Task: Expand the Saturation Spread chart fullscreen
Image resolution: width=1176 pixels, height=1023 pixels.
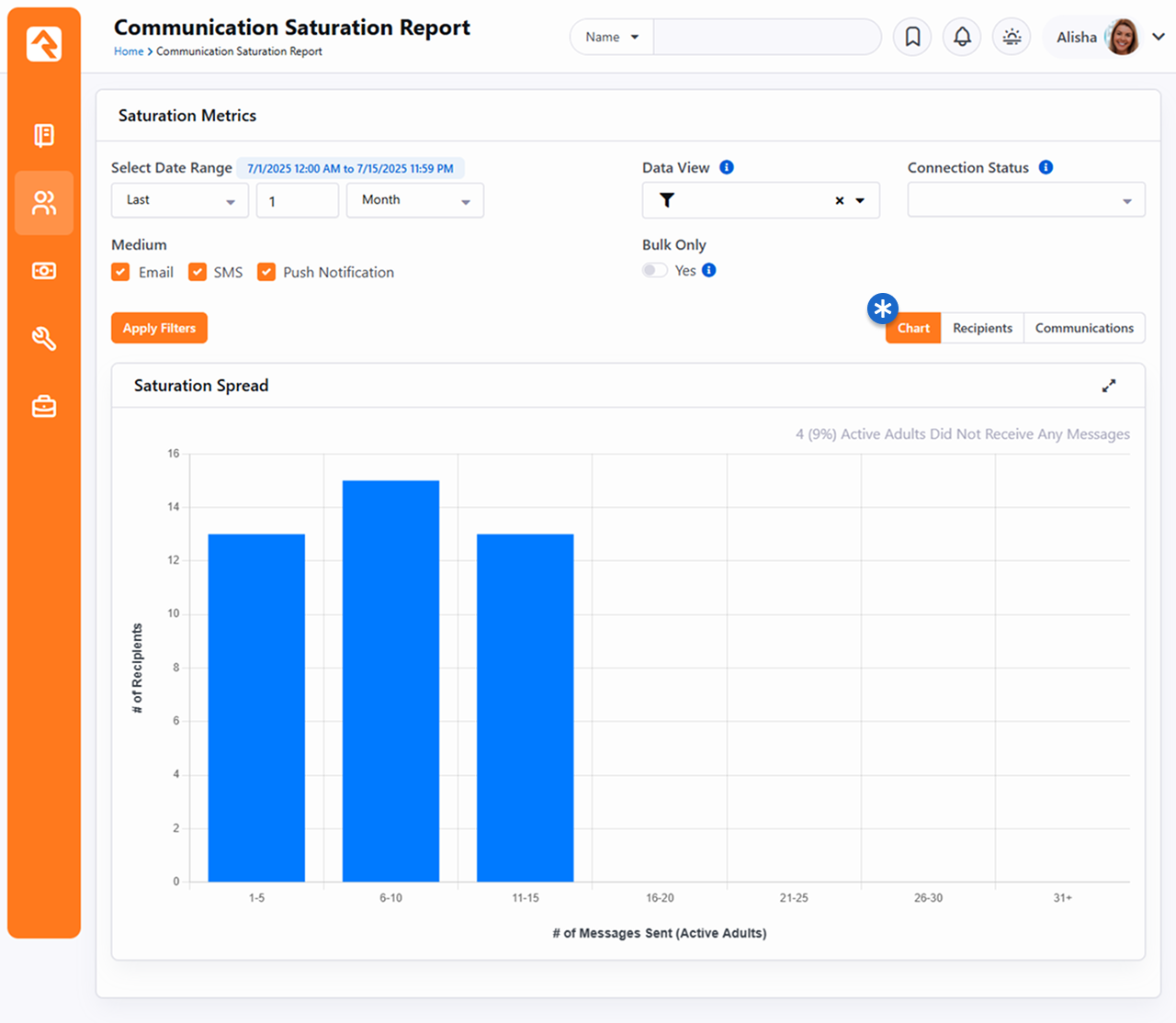Action: coord(1109,386)
